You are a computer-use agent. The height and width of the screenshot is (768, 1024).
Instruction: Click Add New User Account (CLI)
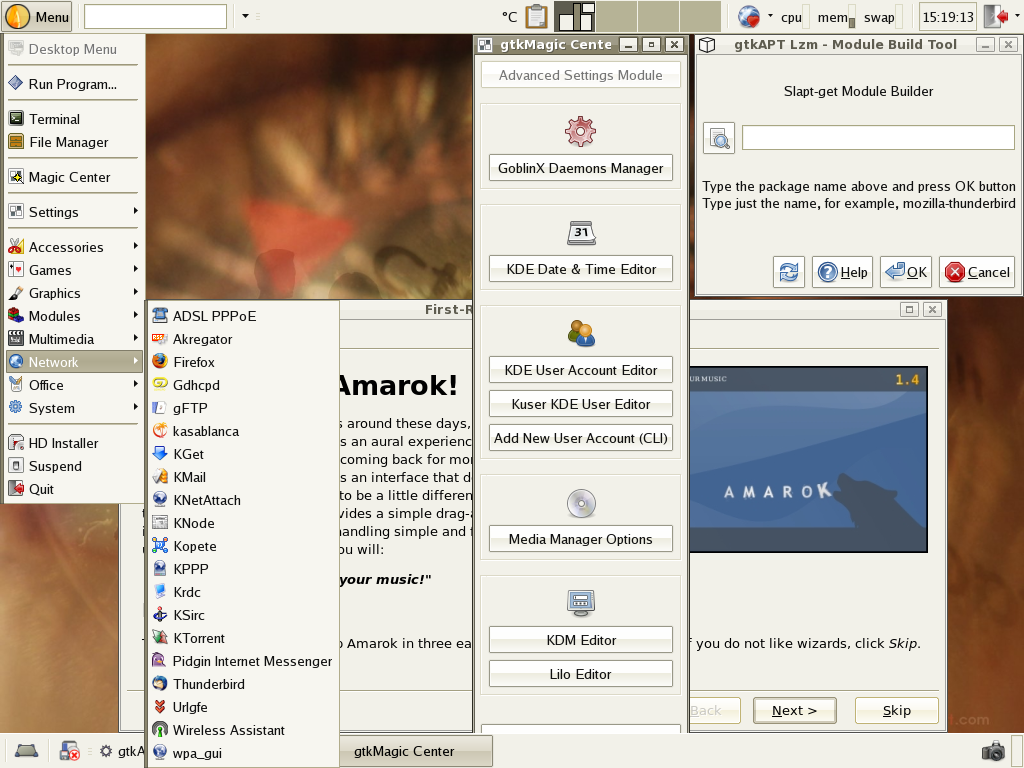tap(581, 438)
